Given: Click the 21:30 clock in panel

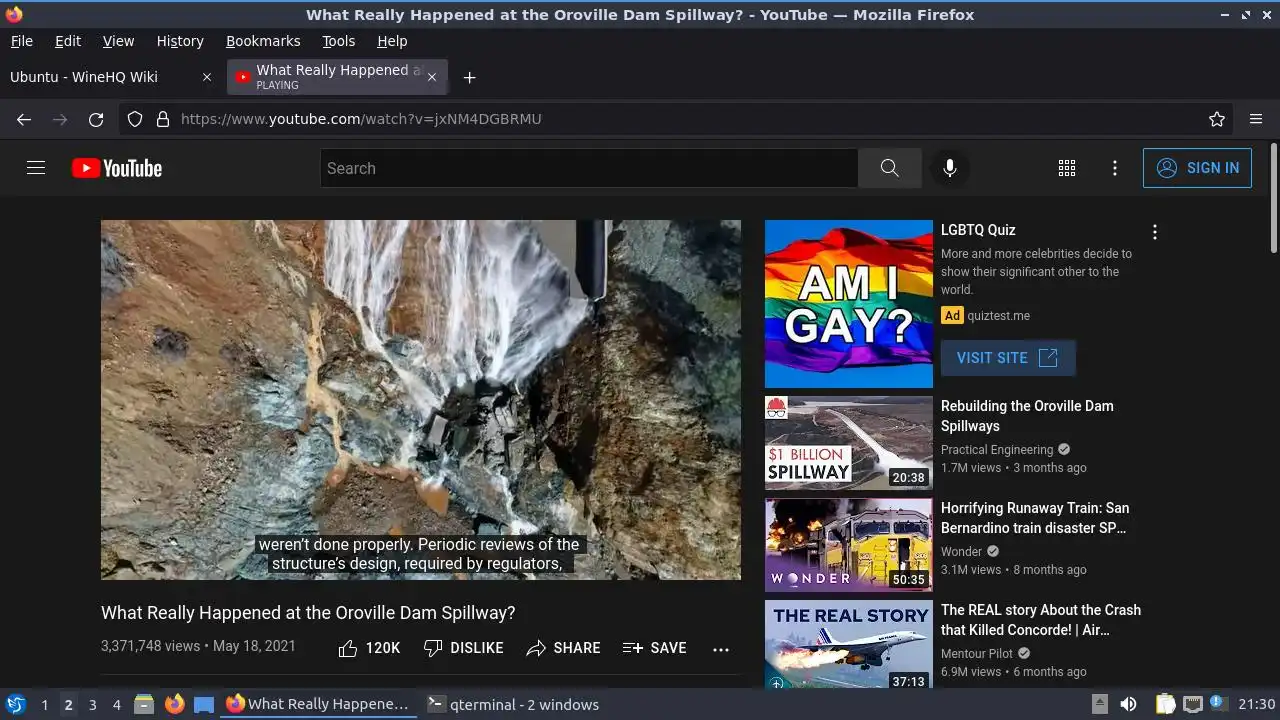Looking at the screenshot, I should 1257,704.
